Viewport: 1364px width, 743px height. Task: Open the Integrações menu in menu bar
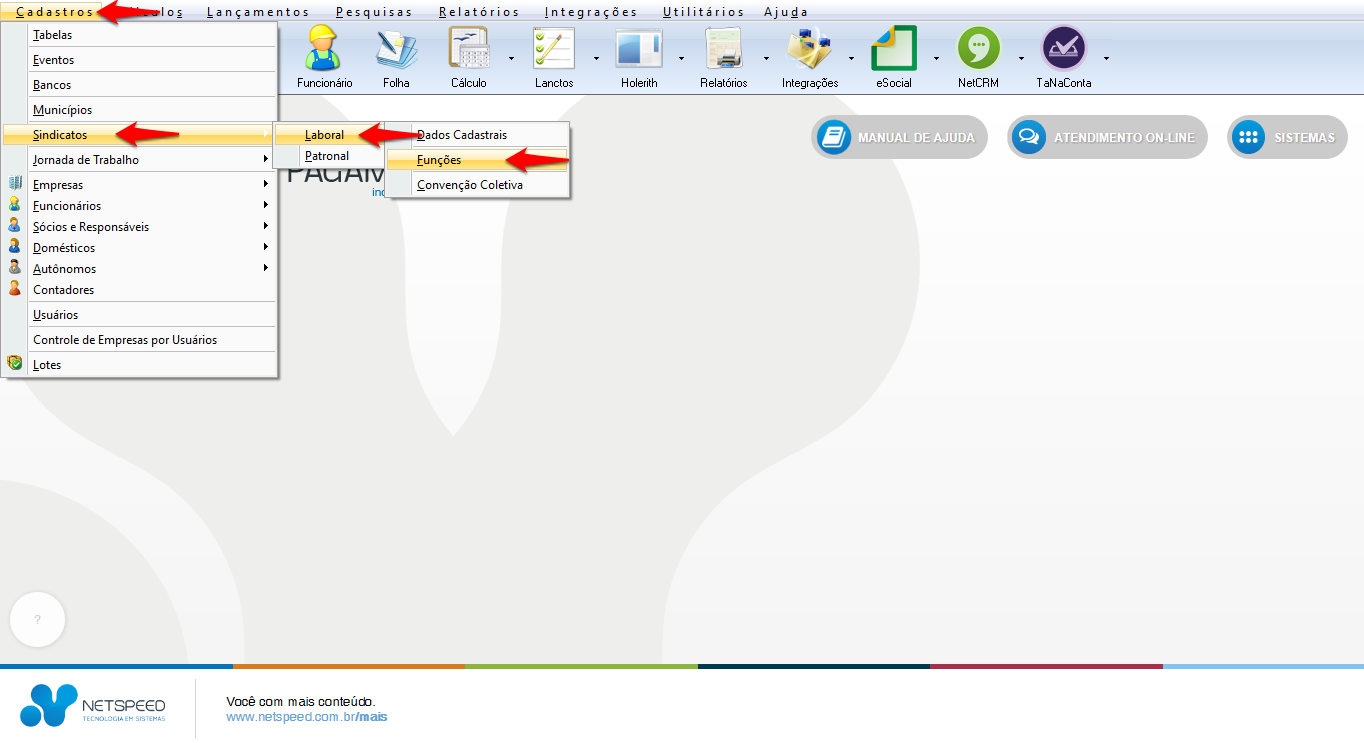[x=591, y=12]
